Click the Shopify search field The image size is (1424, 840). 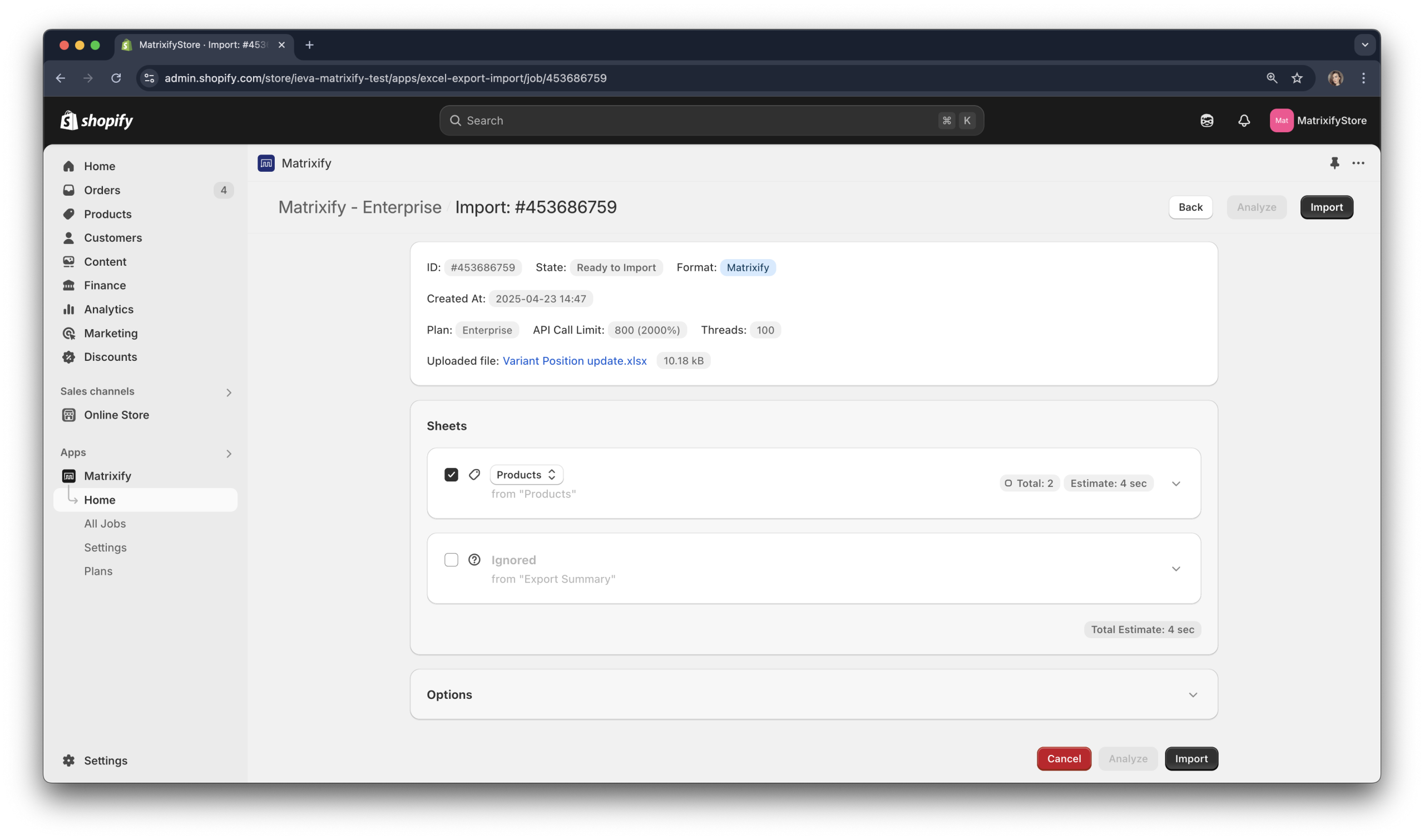pos(696,121)
